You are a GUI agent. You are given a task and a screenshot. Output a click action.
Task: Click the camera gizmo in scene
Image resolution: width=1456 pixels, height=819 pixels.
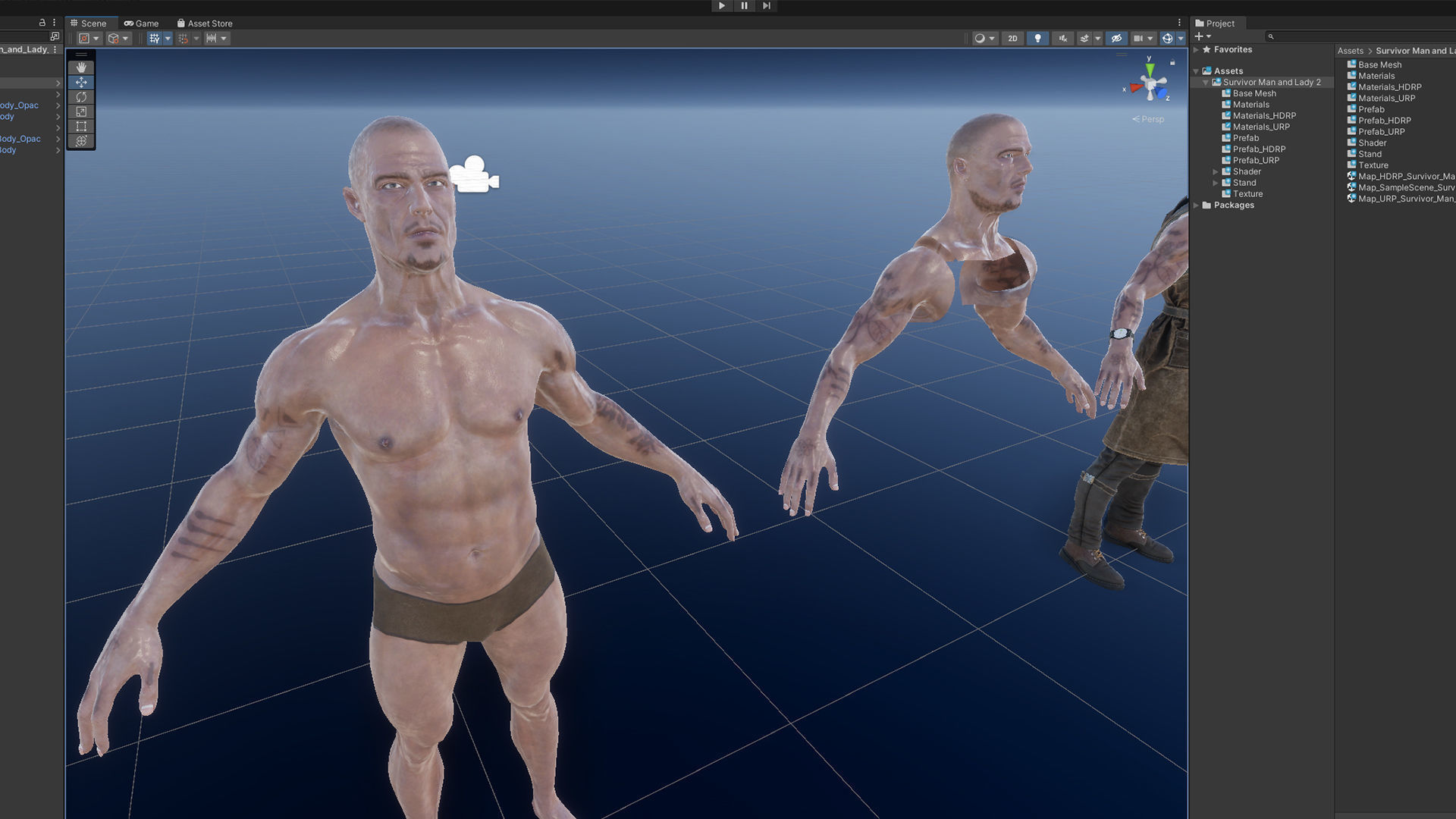tap(474, 174)
